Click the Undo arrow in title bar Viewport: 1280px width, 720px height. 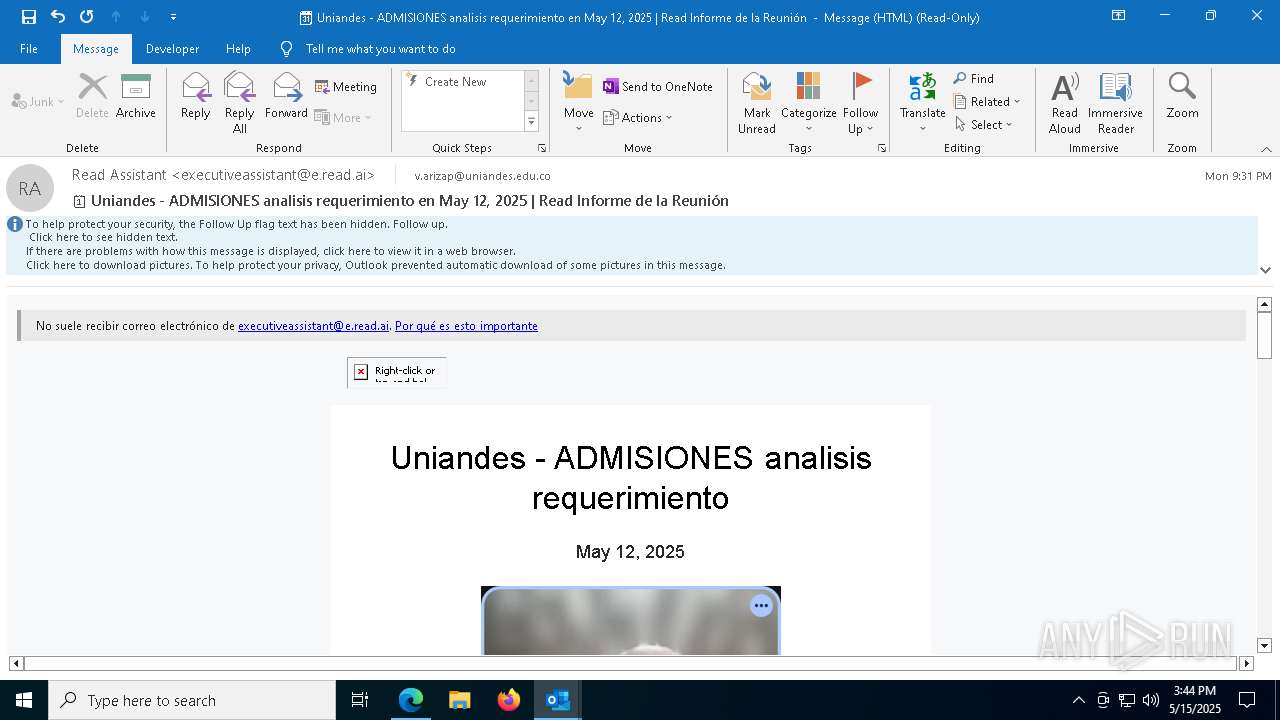[58, 17]
